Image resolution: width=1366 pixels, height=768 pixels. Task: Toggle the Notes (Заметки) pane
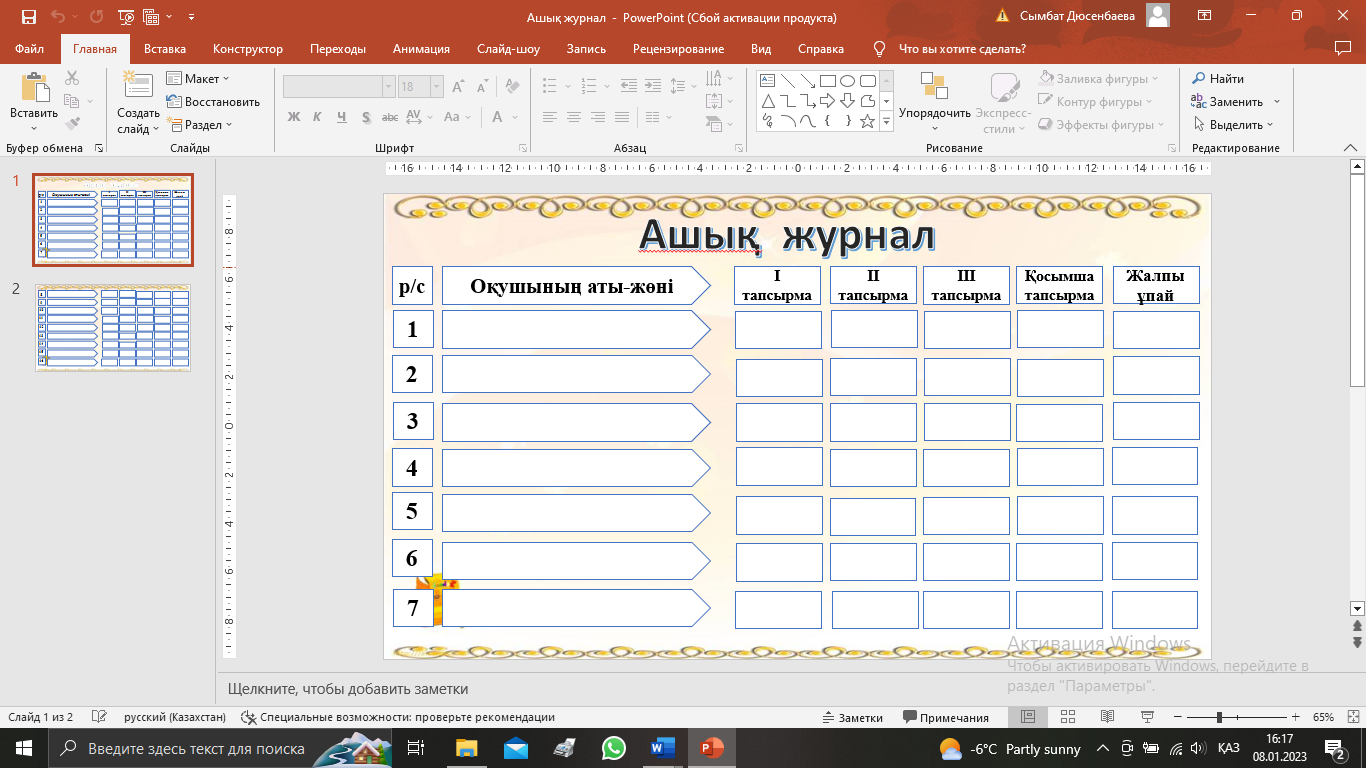(x=852, y=717)
